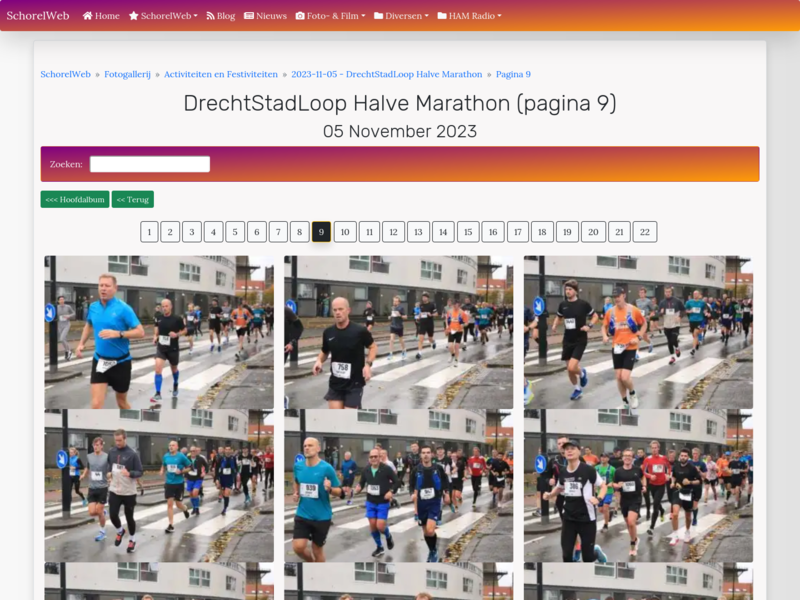The width and height of the screenshot is (800, 600).
Task: Open photo of bald runner with bib 758
Action: point(398,332)
